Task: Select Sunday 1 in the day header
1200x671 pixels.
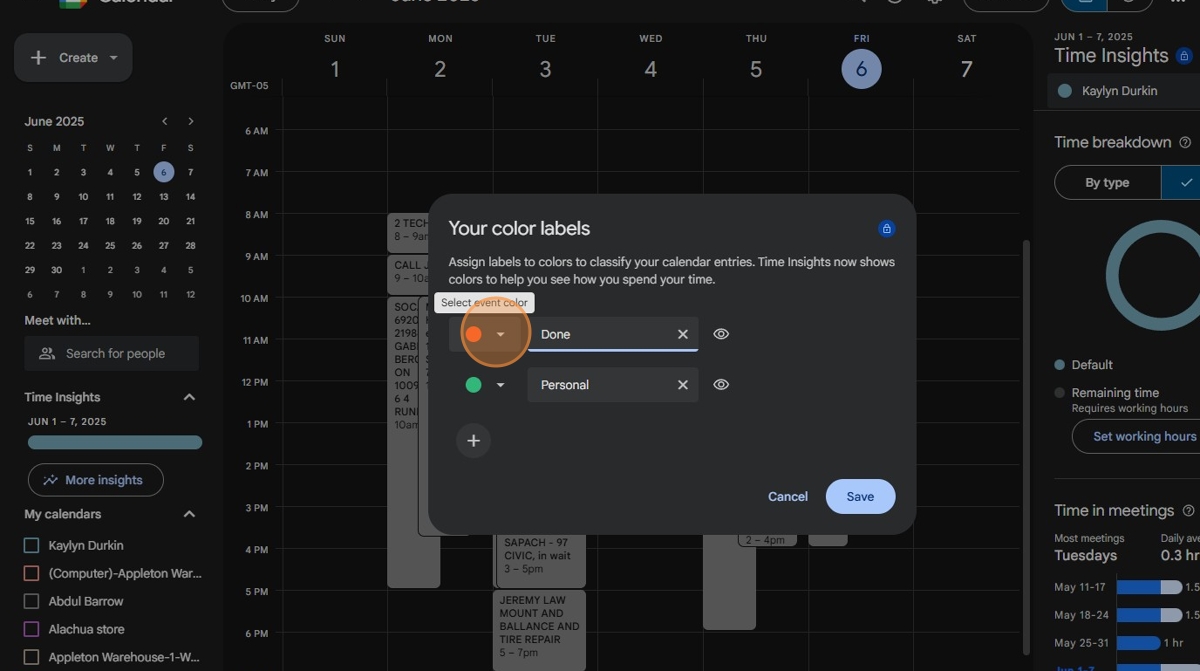Action: (335, 69)
